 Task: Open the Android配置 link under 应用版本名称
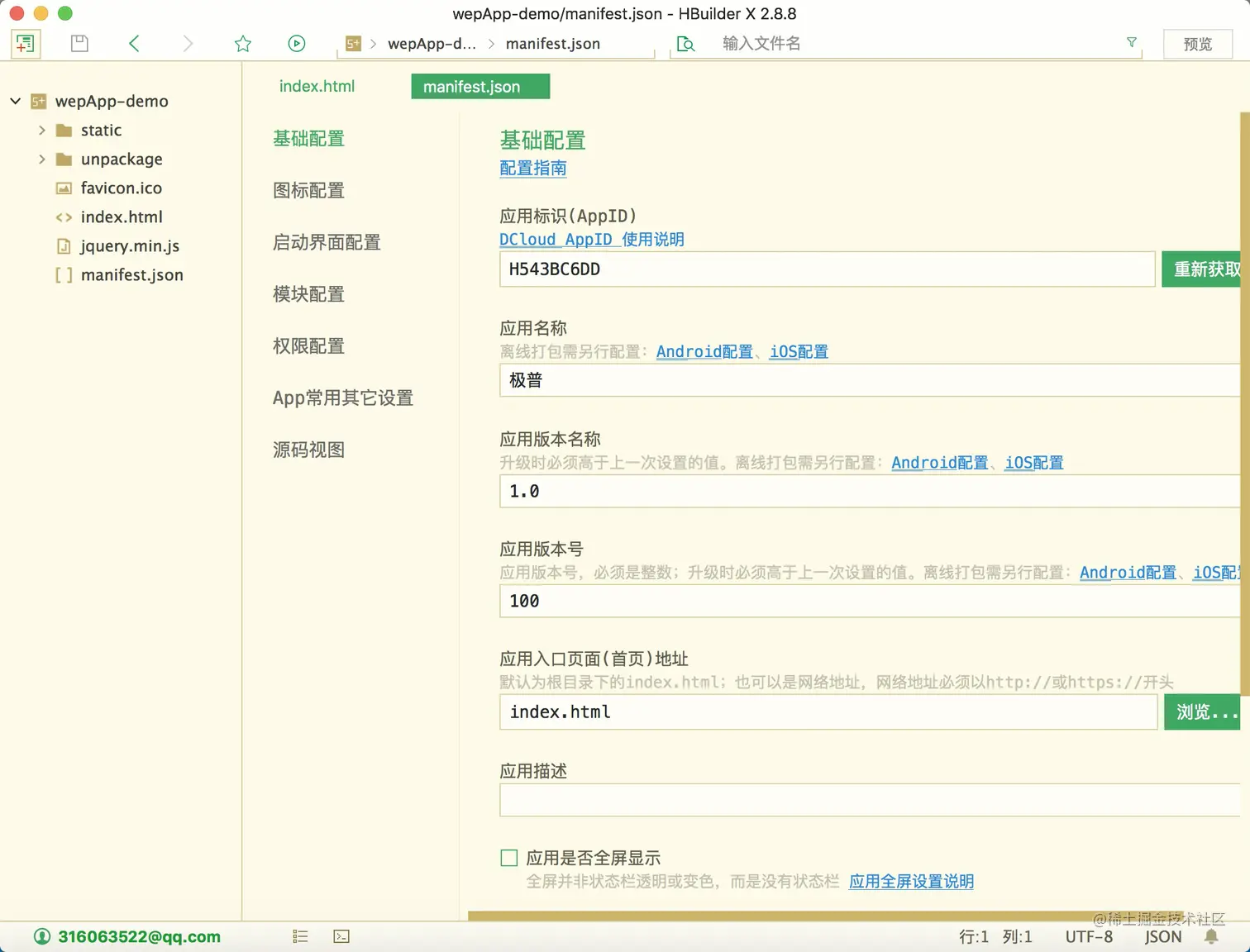[x=939, y=463]
